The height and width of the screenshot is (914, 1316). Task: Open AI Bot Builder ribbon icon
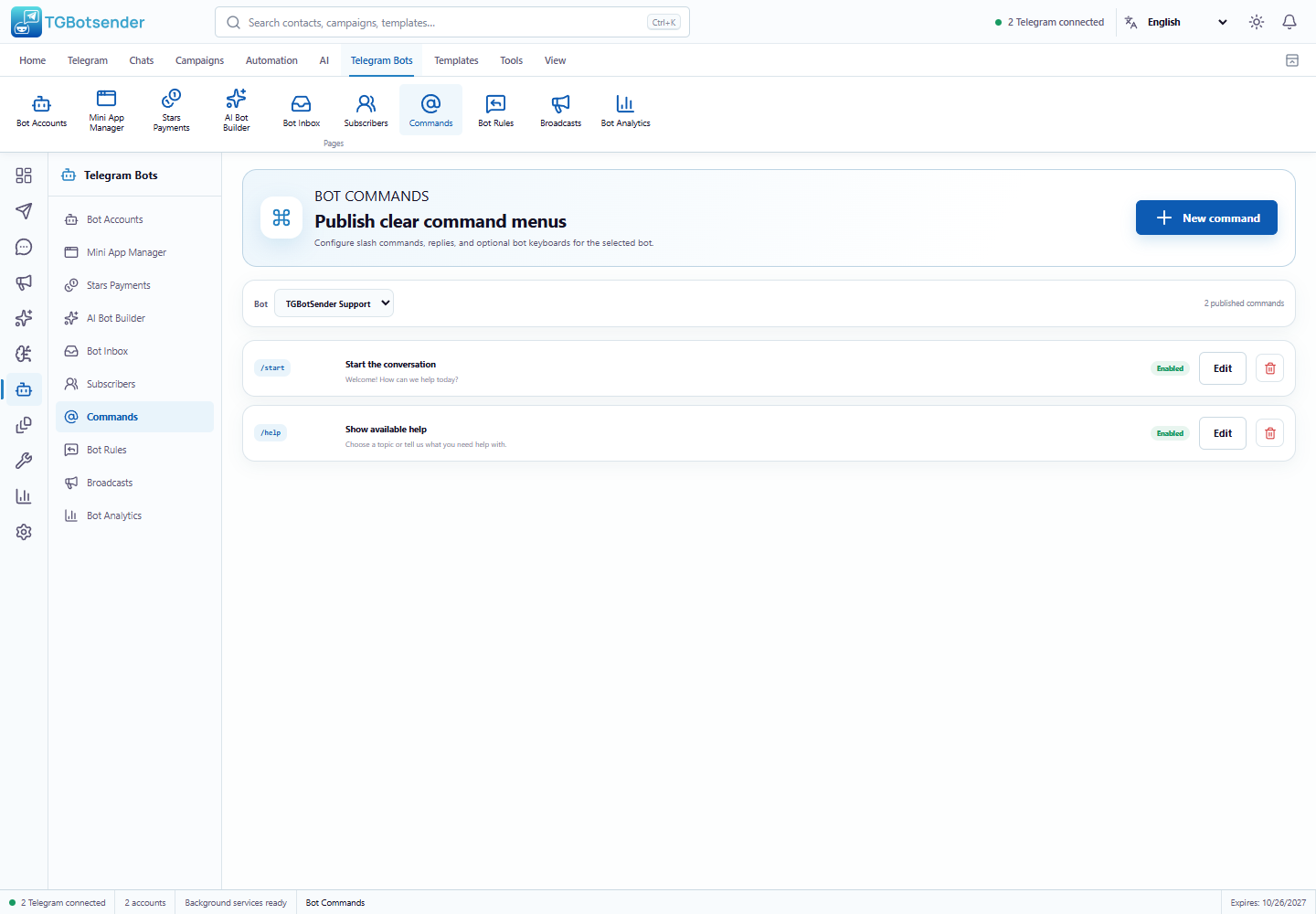pyautogui.click(x=237, y=110)
